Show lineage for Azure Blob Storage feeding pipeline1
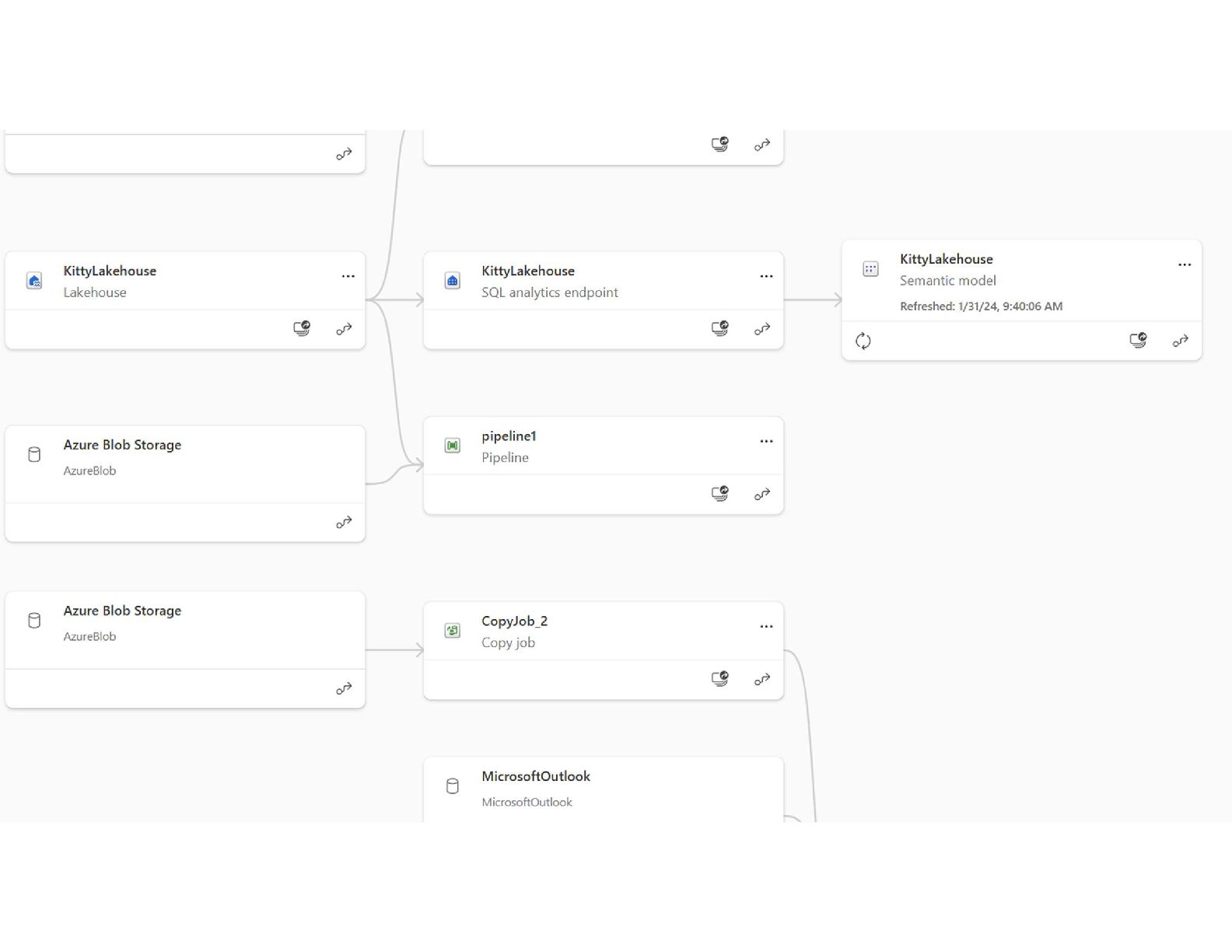 344,523
